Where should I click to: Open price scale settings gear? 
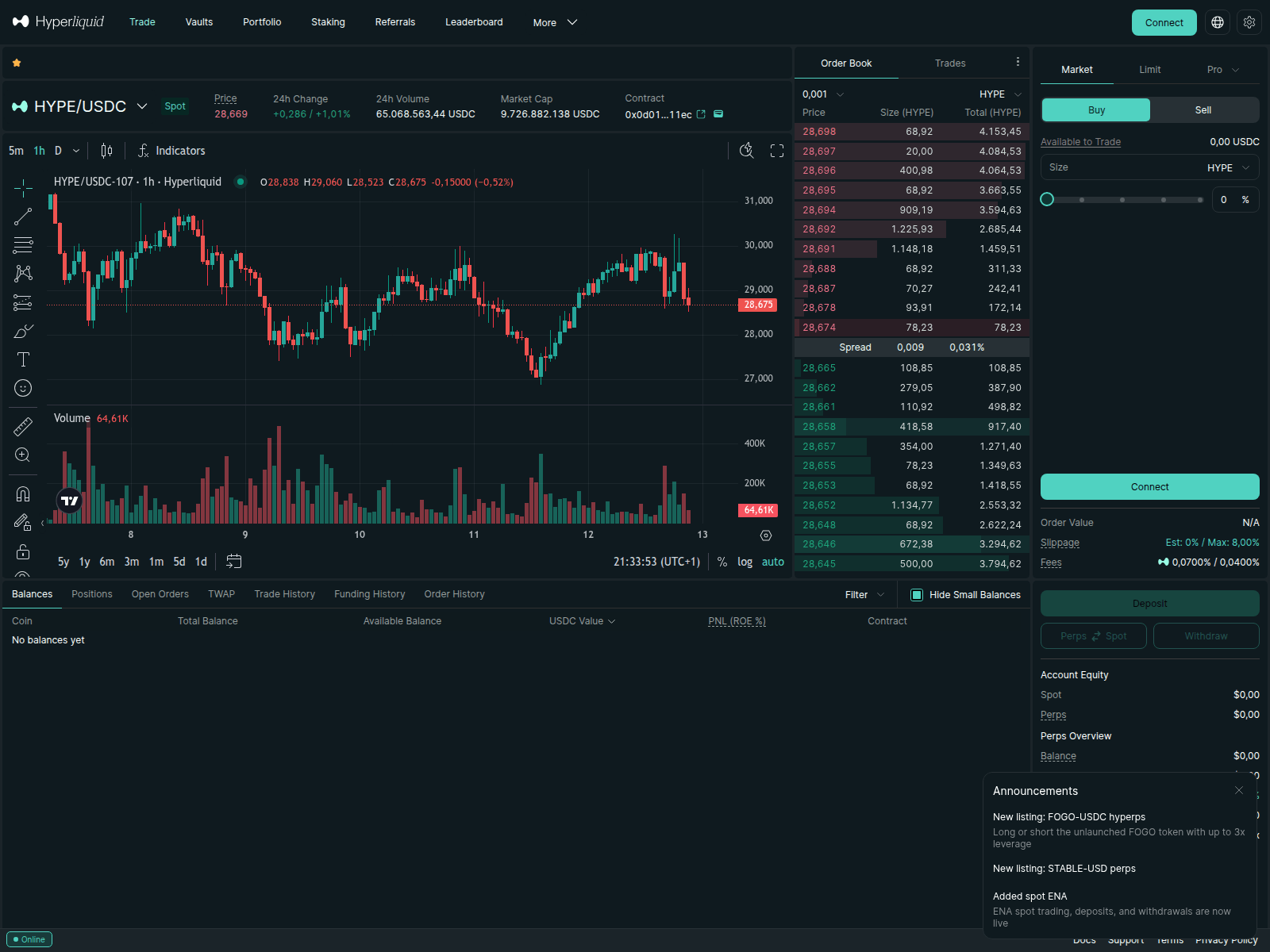pos(766,535)
